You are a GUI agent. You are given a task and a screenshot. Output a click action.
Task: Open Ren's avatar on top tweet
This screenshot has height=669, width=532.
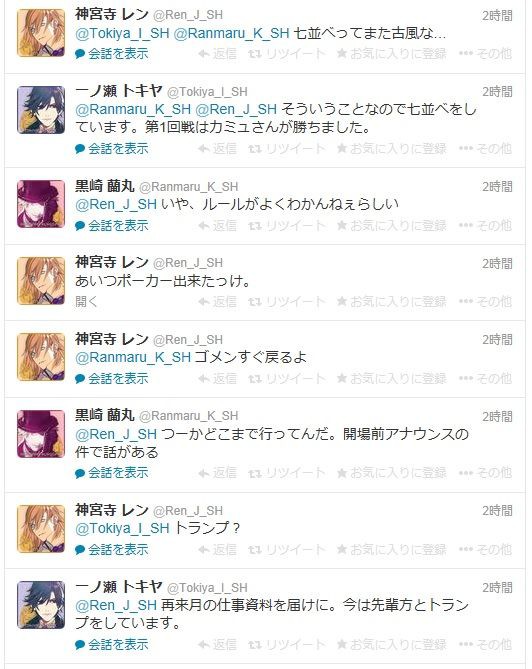[41, 33]
